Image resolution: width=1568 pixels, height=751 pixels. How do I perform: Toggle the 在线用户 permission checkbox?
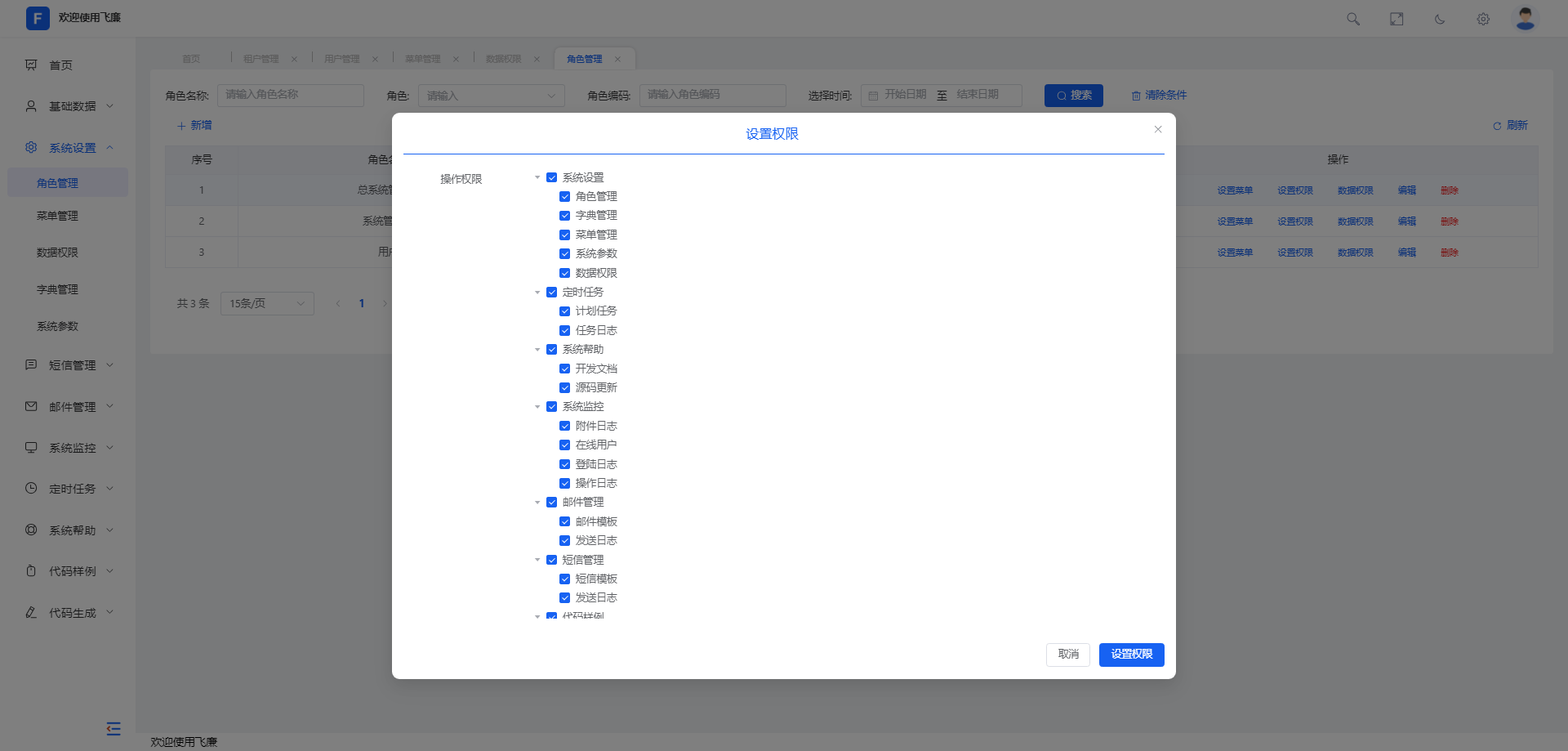click(x=564, y=445)
